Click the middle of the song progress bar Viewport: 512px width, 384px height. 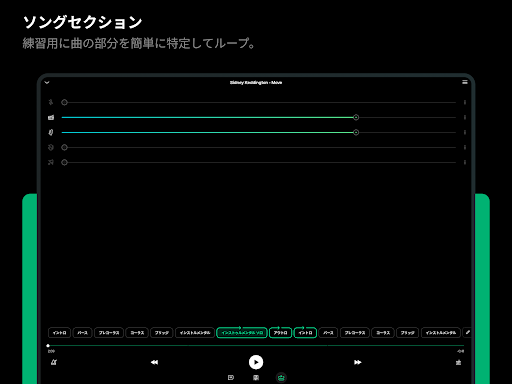tap(256, 346)
